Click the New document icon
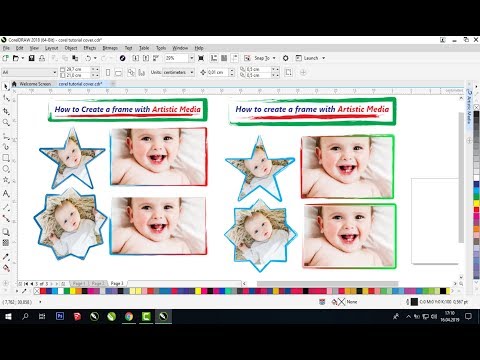This screenshot has height=360, width=480. 5,58
